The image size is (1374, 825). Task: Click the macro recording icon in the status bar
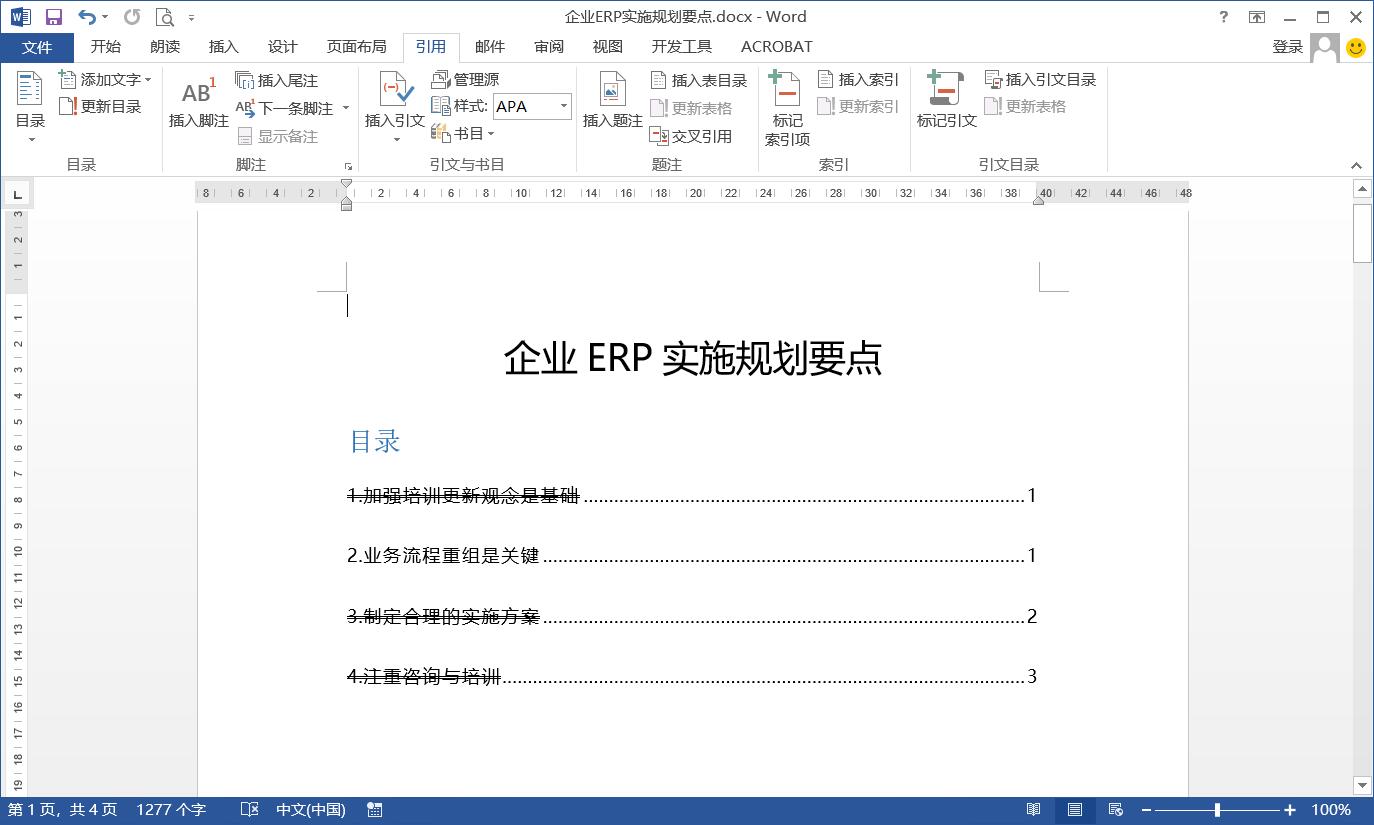click(x=375, y=810)
